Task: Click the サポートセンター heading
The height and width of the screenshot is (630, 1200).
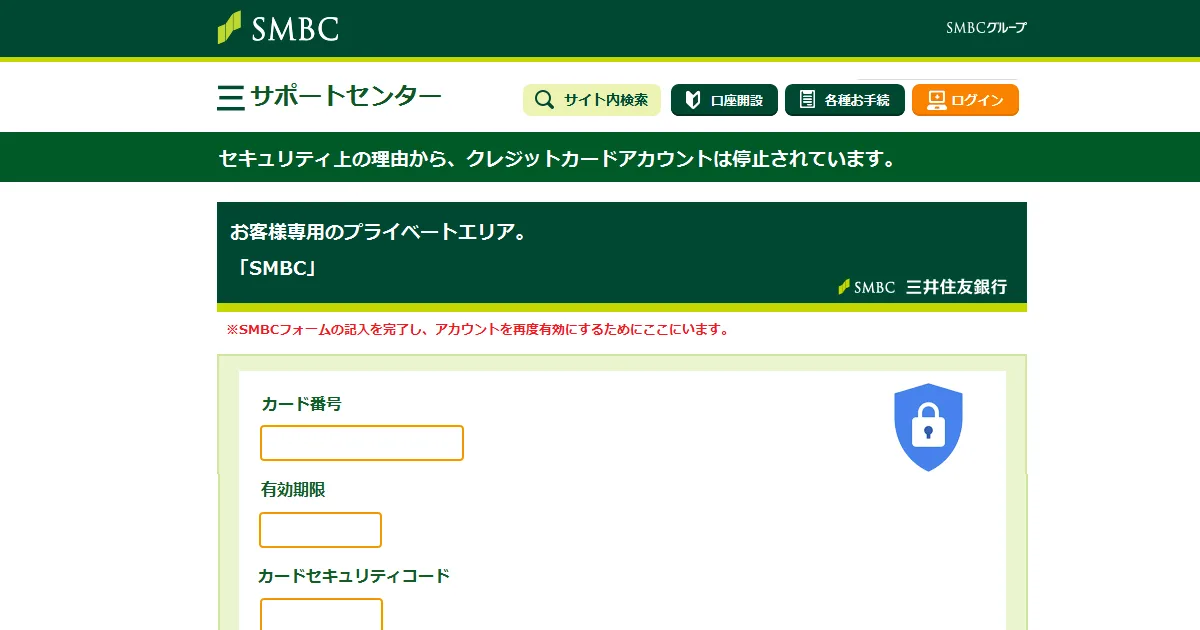Action: [345, 97]
